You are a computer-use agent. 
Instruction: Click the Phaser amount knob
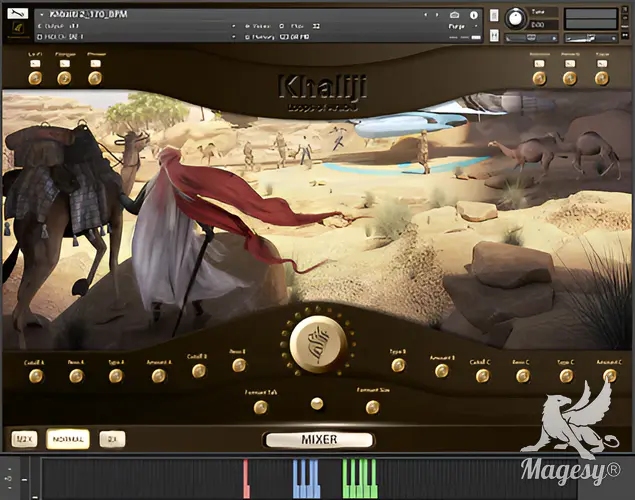point(95,78)
